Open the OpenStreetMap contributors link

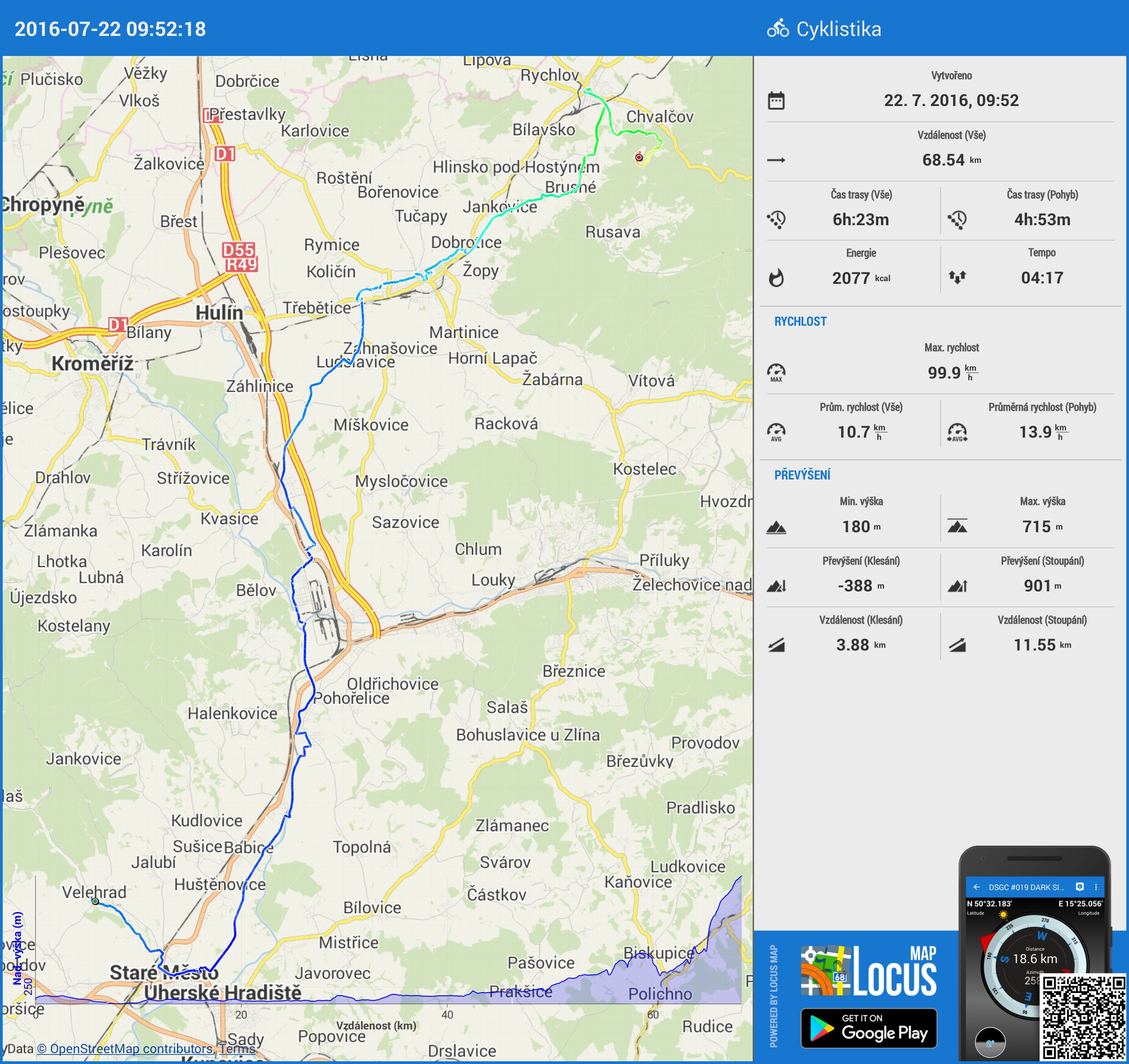(125, 1049)
